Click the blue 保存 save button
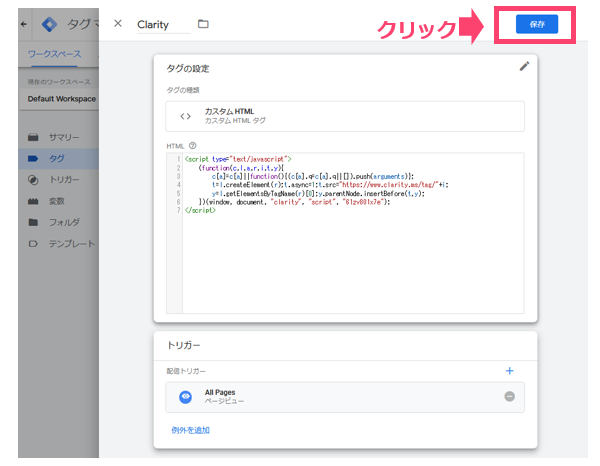The image size is (600, 466). [536, 24]
